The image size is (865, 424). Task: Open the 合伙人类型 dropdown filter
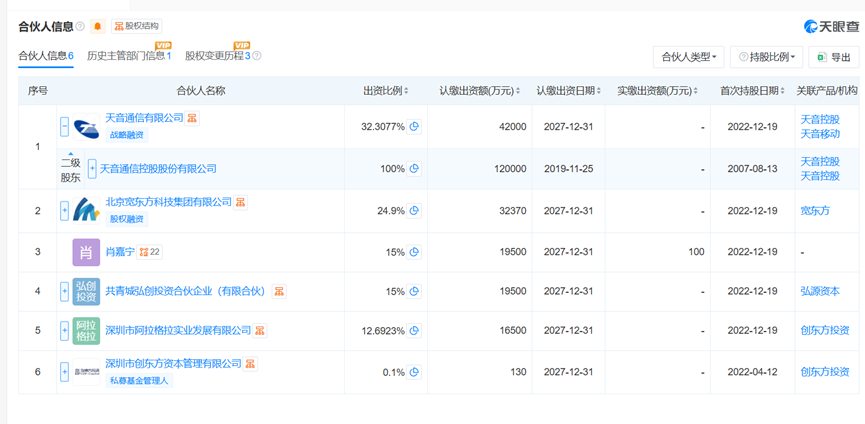coord(688,57)
